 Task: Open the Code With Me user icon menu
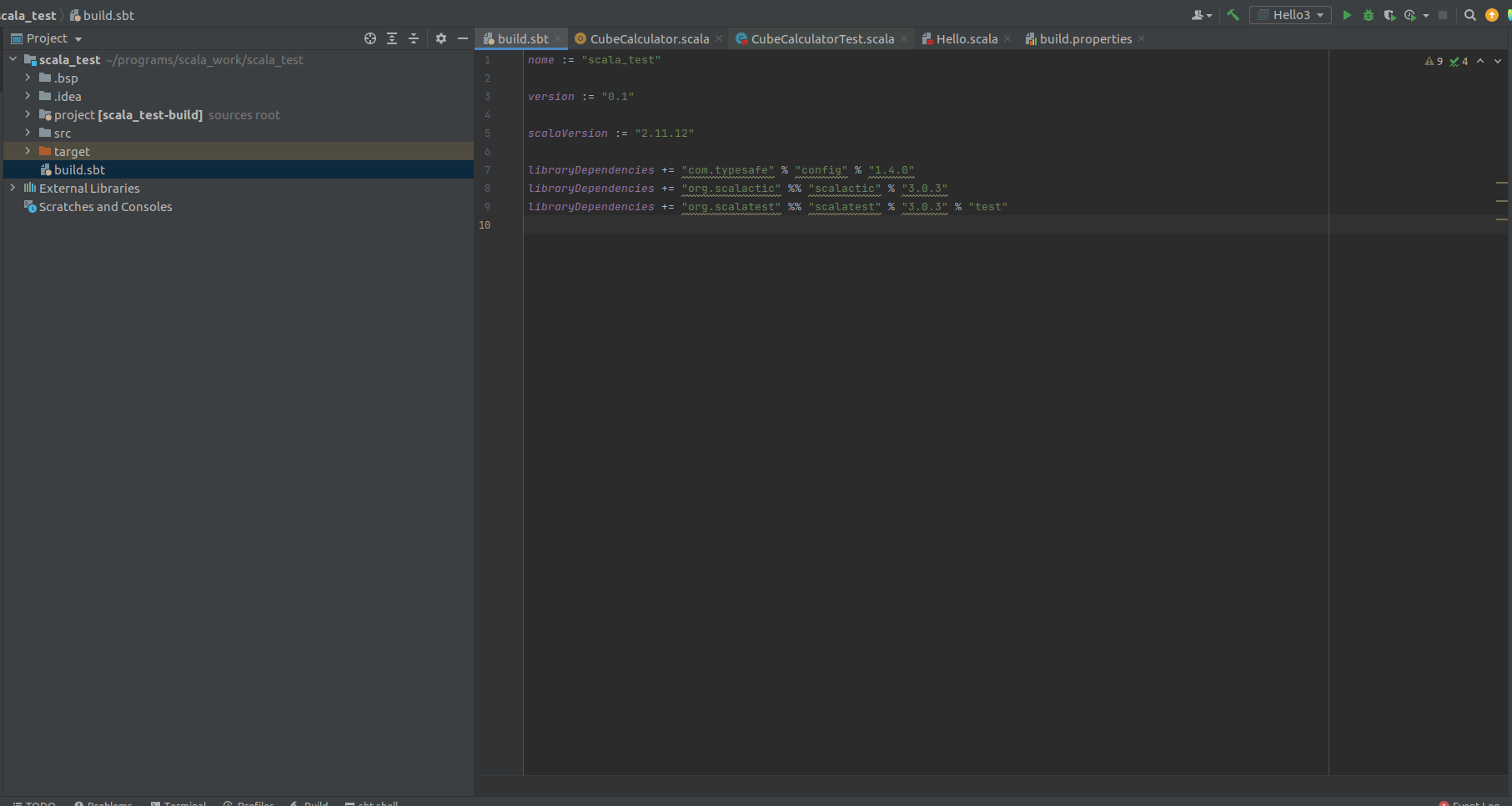[x=1202, y=15]
